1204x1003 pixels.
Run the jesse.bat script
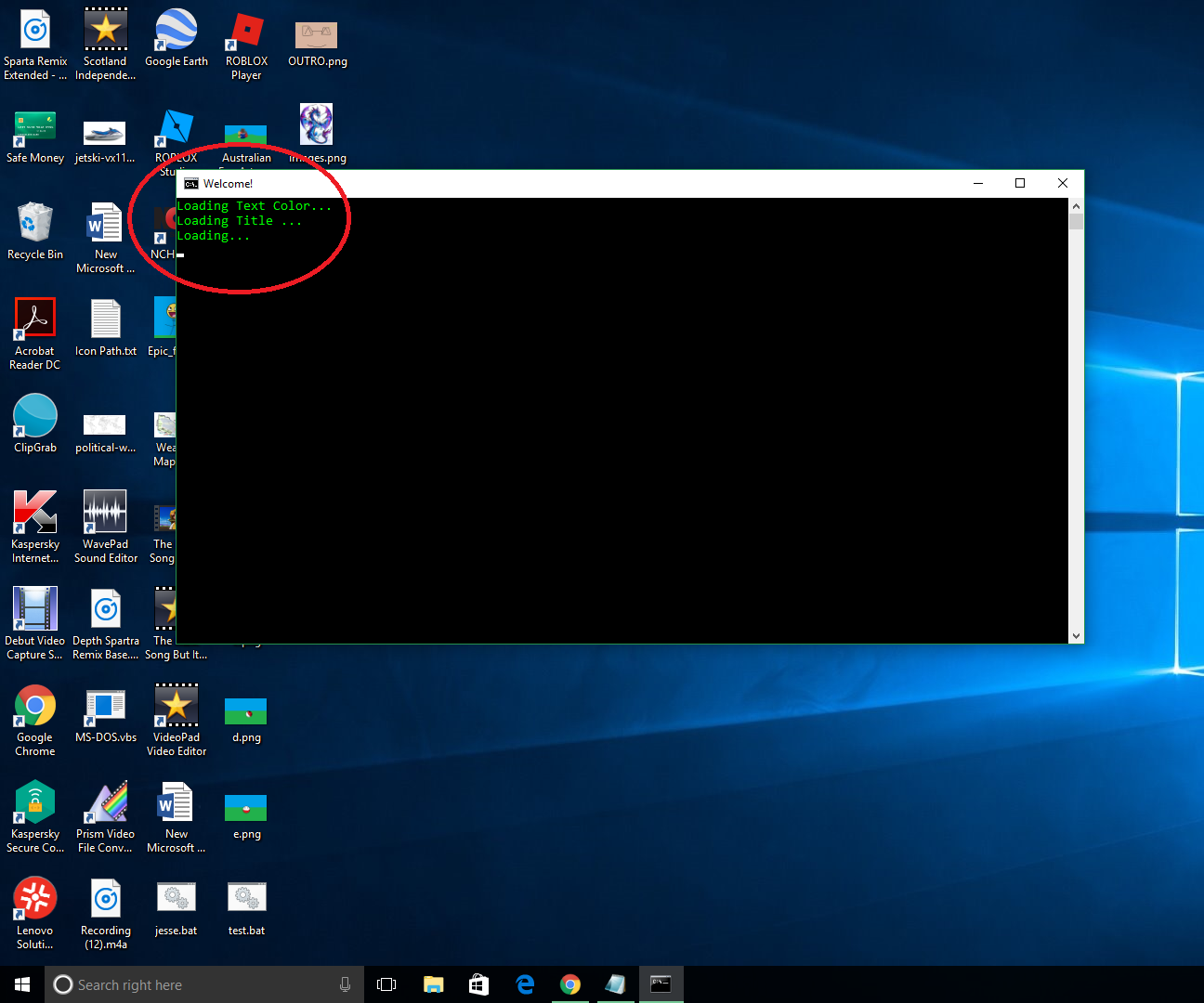coord(176,898)
